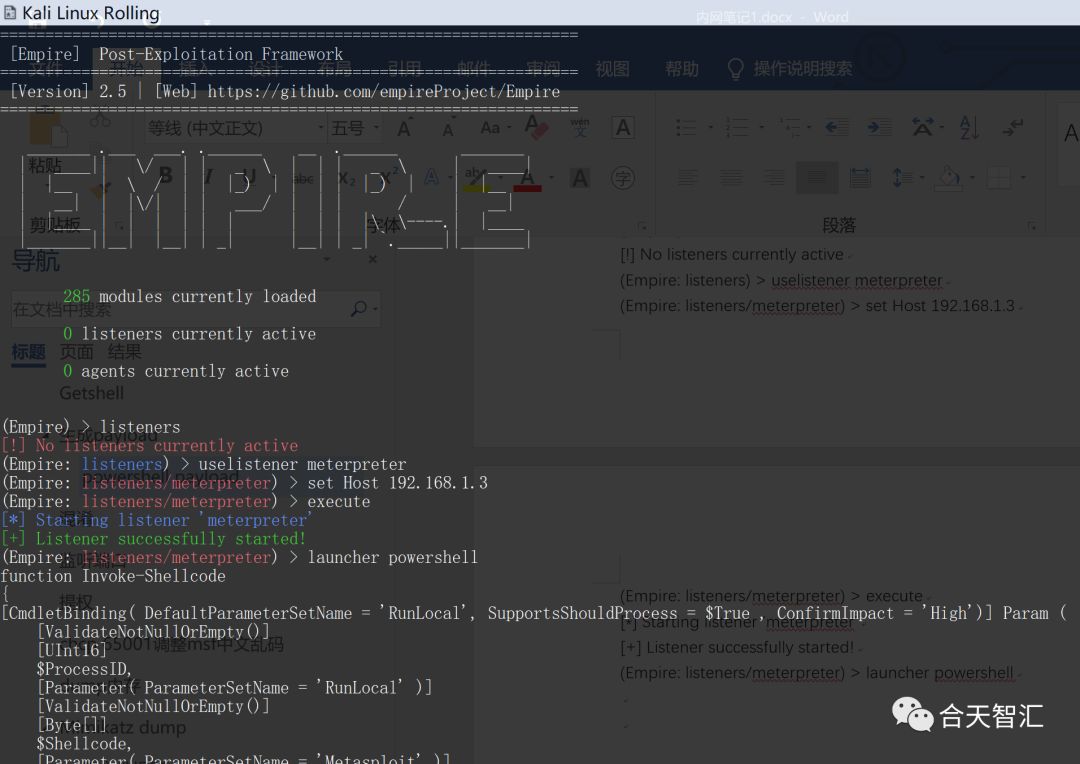Open mimikatz dump heading in navigation pane
The width and height of the screenshot is (1080, 764).
pyautogui.click(x=121, y=727)
